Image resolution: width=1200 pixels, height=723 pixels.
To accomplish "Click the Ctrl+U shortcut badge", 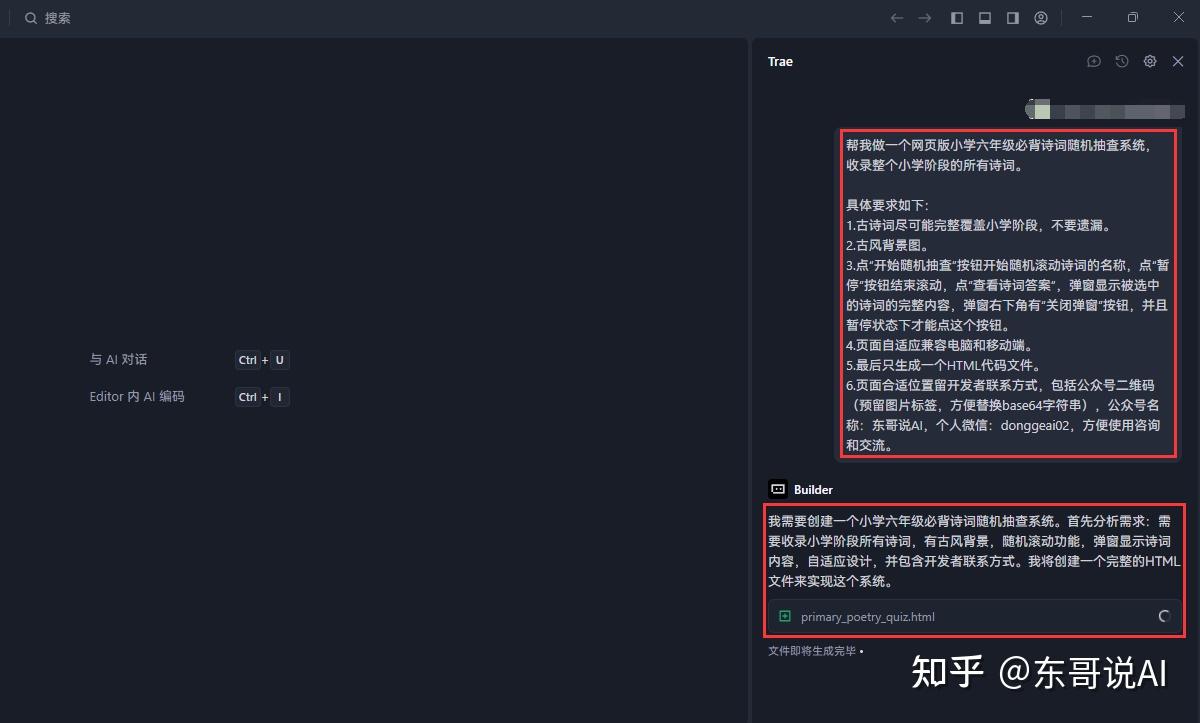I will click(264, 360).
